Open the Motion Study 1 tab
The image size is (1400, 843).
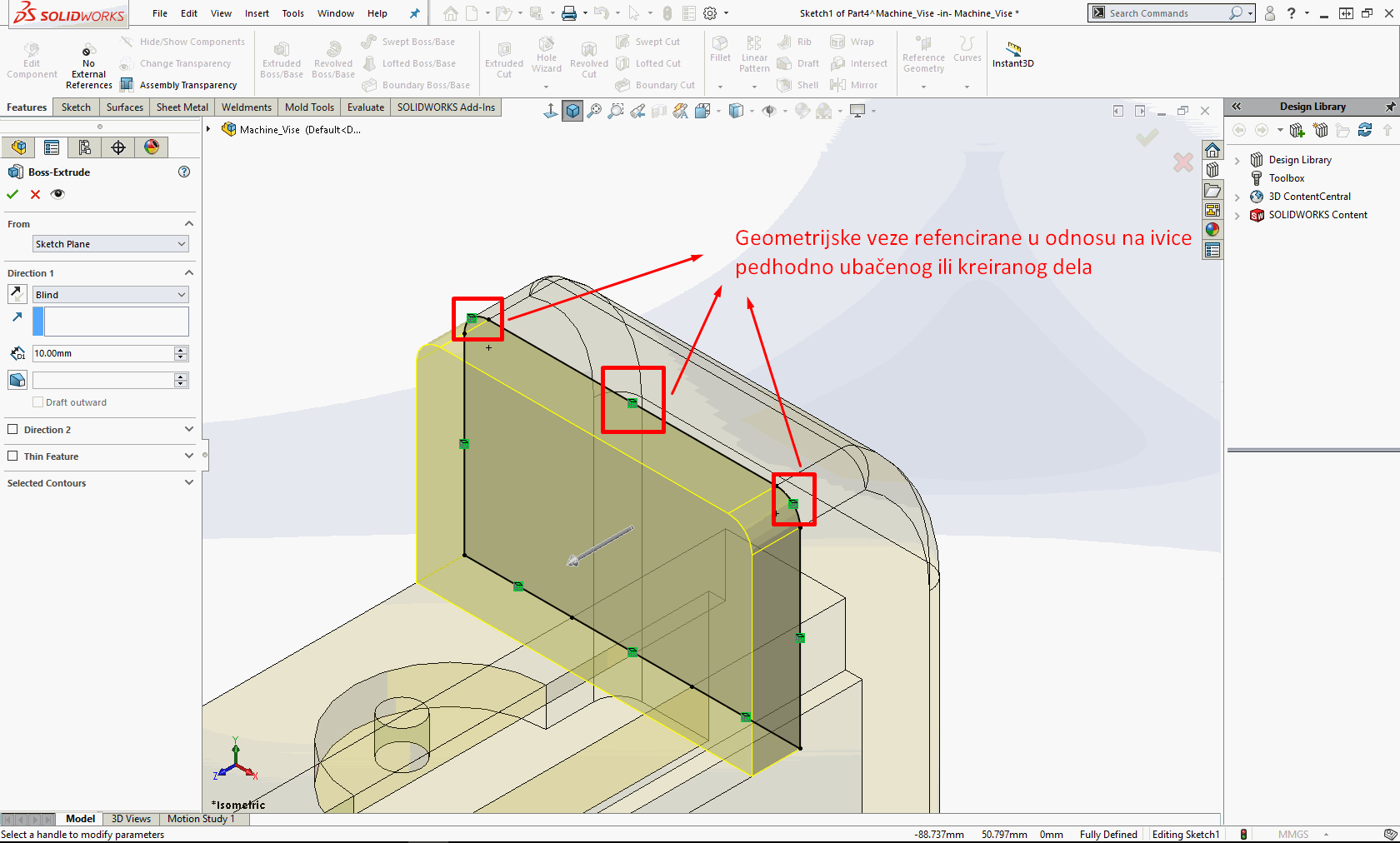pyautogui.click(x=201, y=819)
